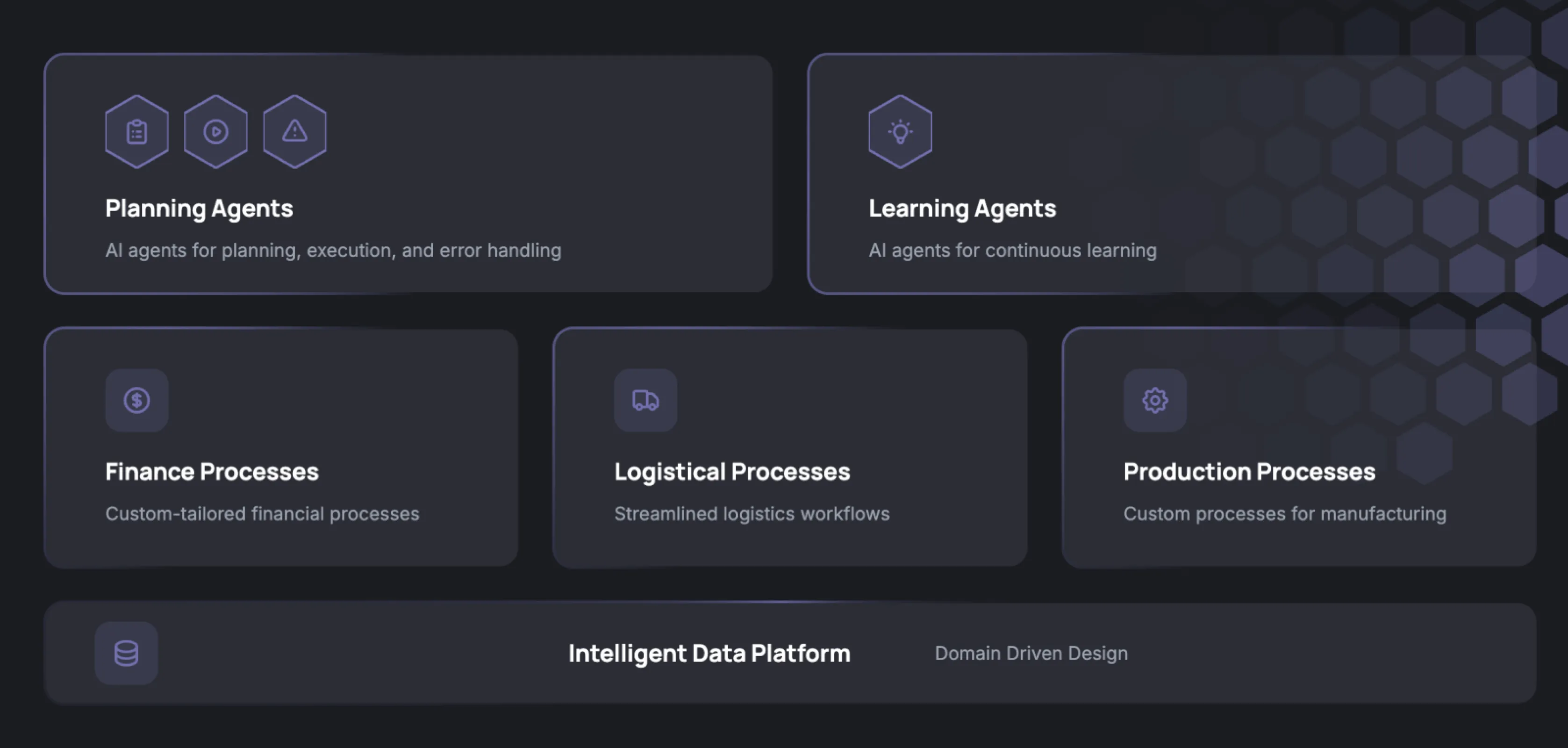Image resolution: width=1568 pixels, height=748 pixels.
Task: Click the database stack icon
Action: 126,653
